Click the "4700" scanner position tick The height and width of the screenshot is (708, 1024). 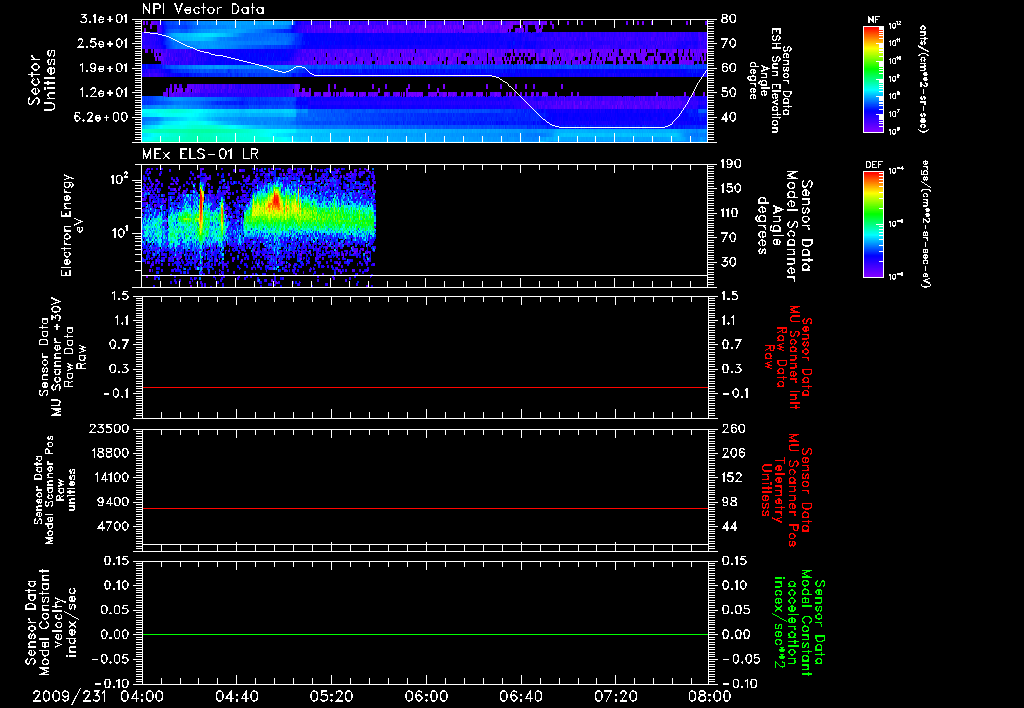[112, 526]
